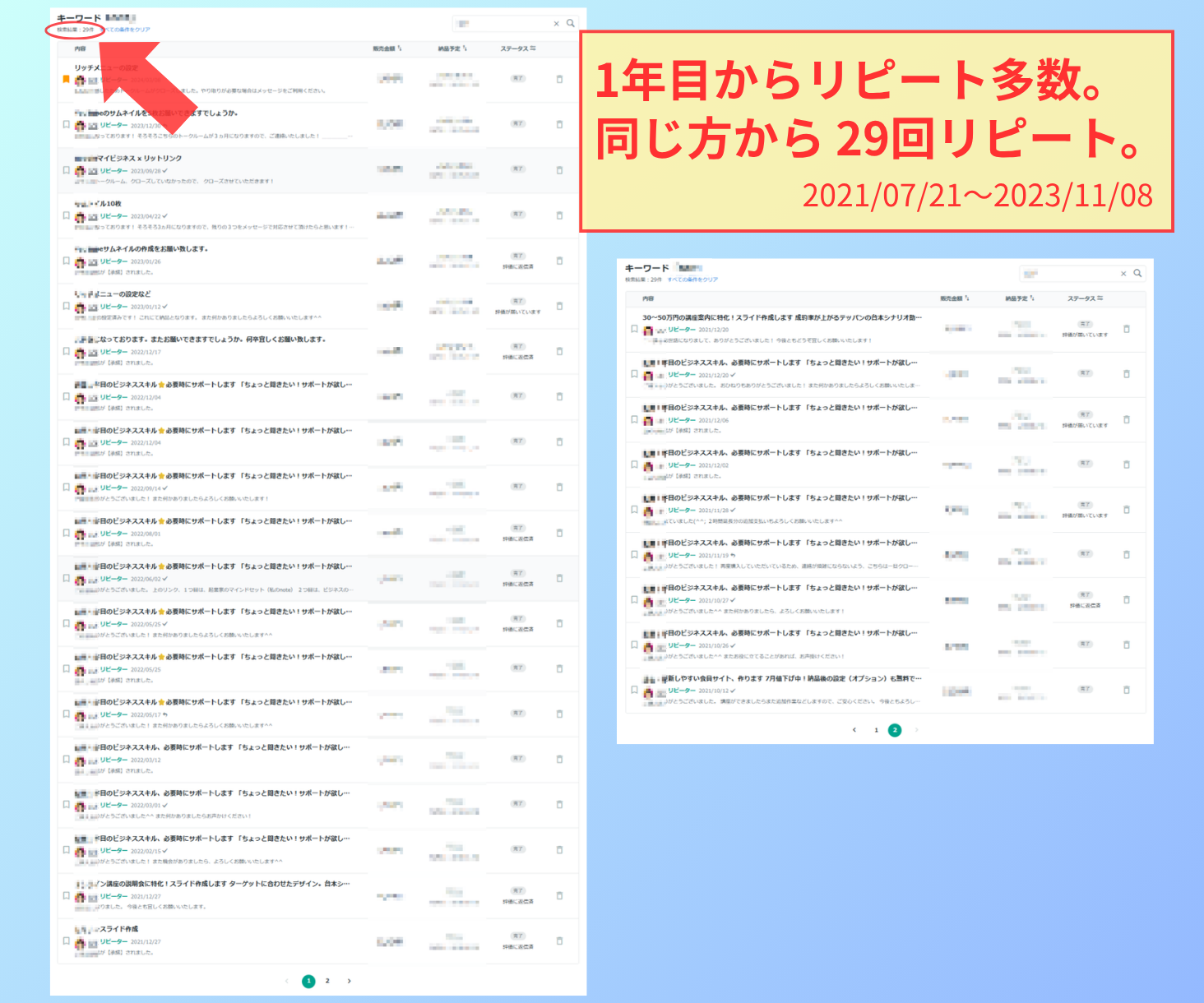
Task: Go to page 2 in page-1 list pagination
Action: coord(327,981)
